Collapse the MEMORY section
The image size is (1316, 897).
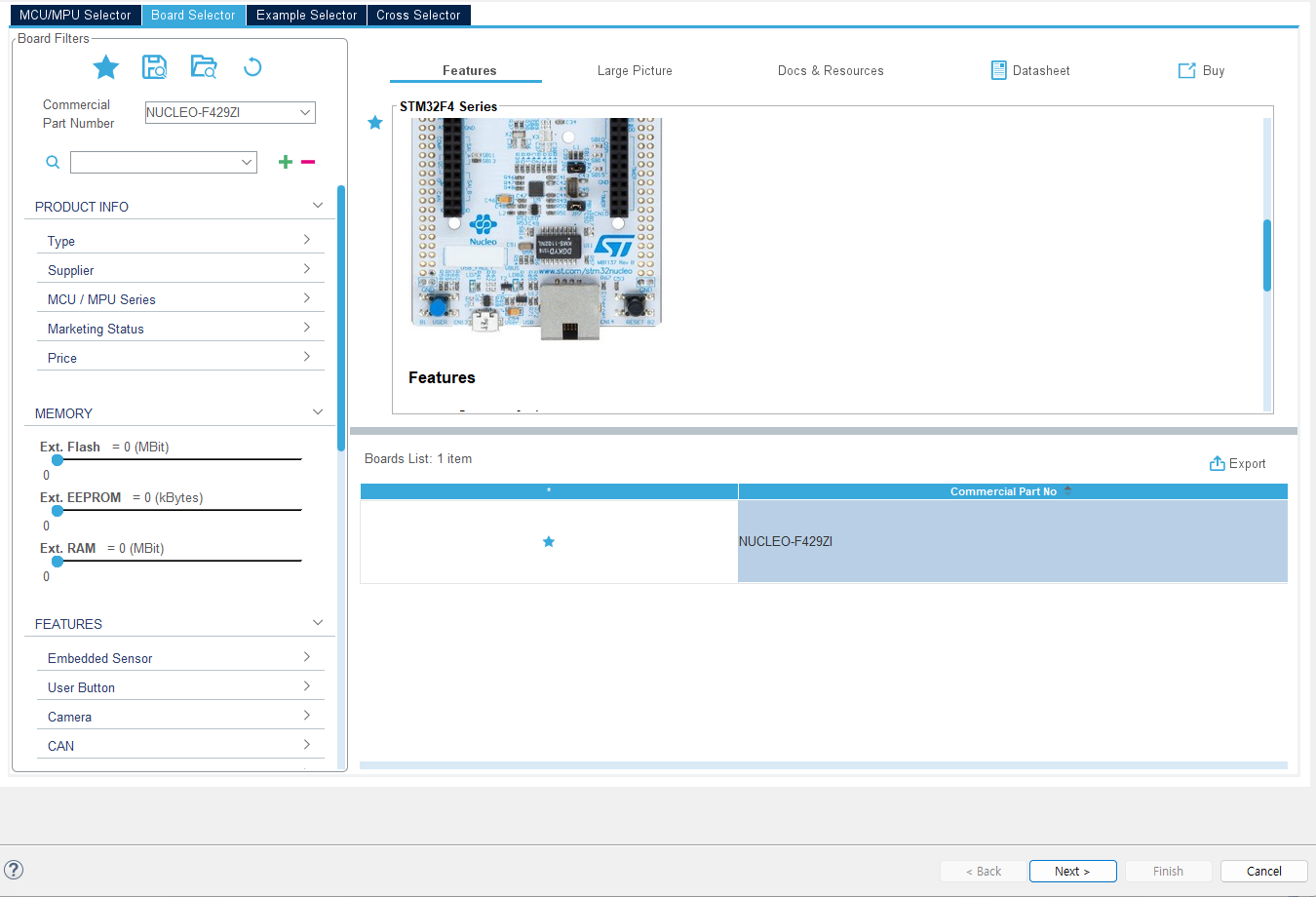point(318,412)
